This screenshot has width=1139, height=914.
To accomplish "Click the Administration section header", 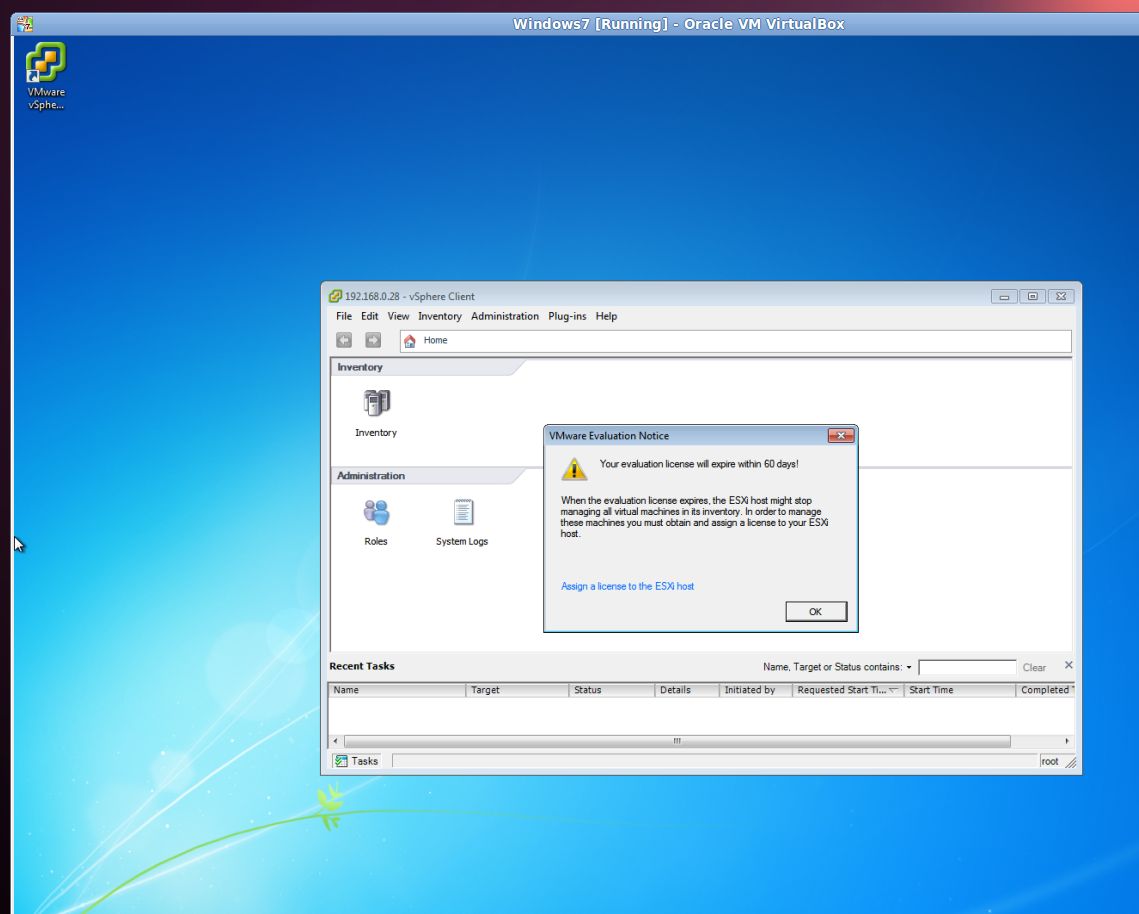I will pyautogui.click(x=428, y=476).
